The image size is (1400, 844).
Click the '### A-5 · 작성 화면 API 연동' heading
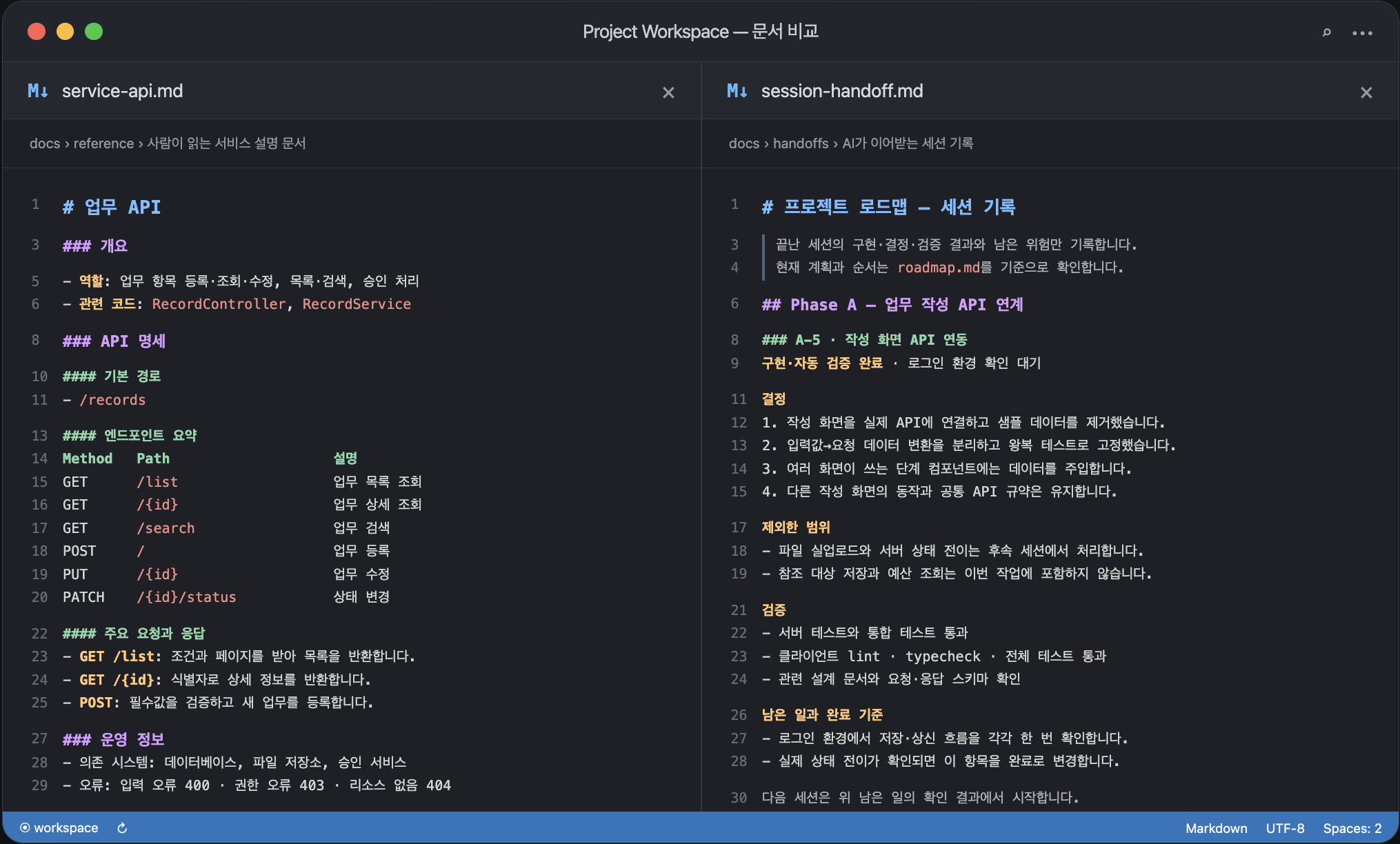[864, 340]
